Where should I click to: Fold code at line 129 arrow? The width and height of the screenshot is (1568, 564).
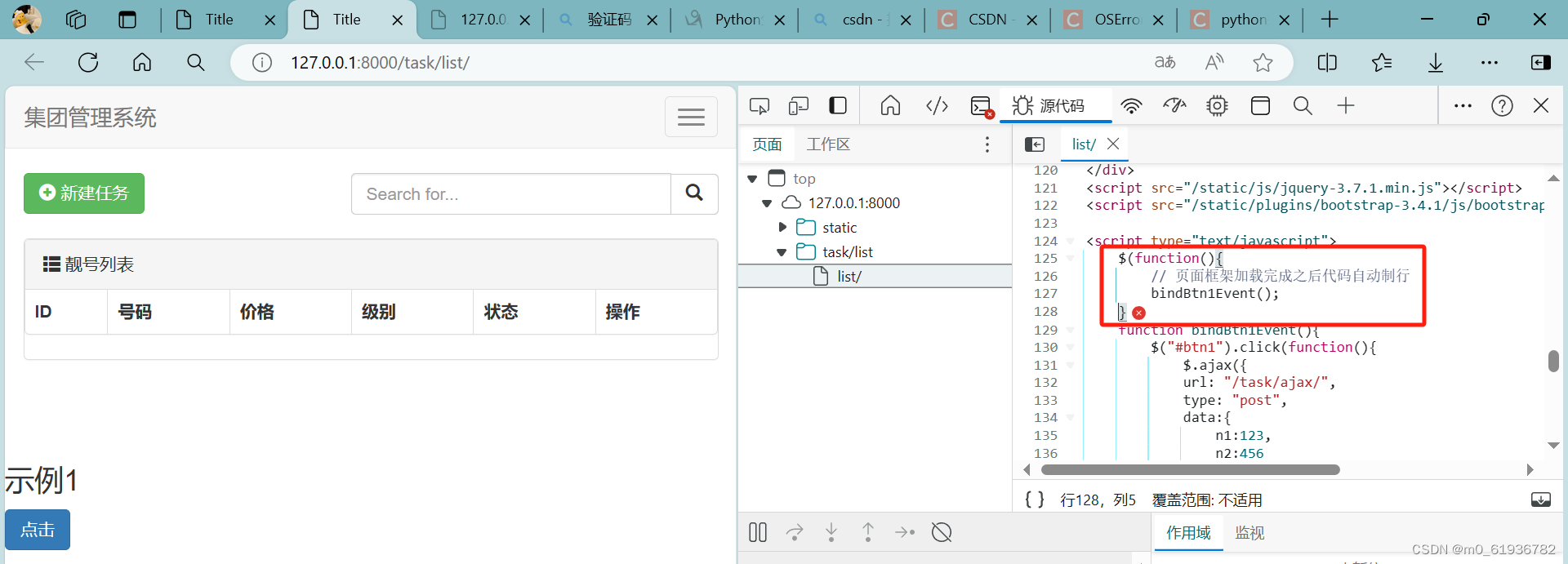[1070, 331]
